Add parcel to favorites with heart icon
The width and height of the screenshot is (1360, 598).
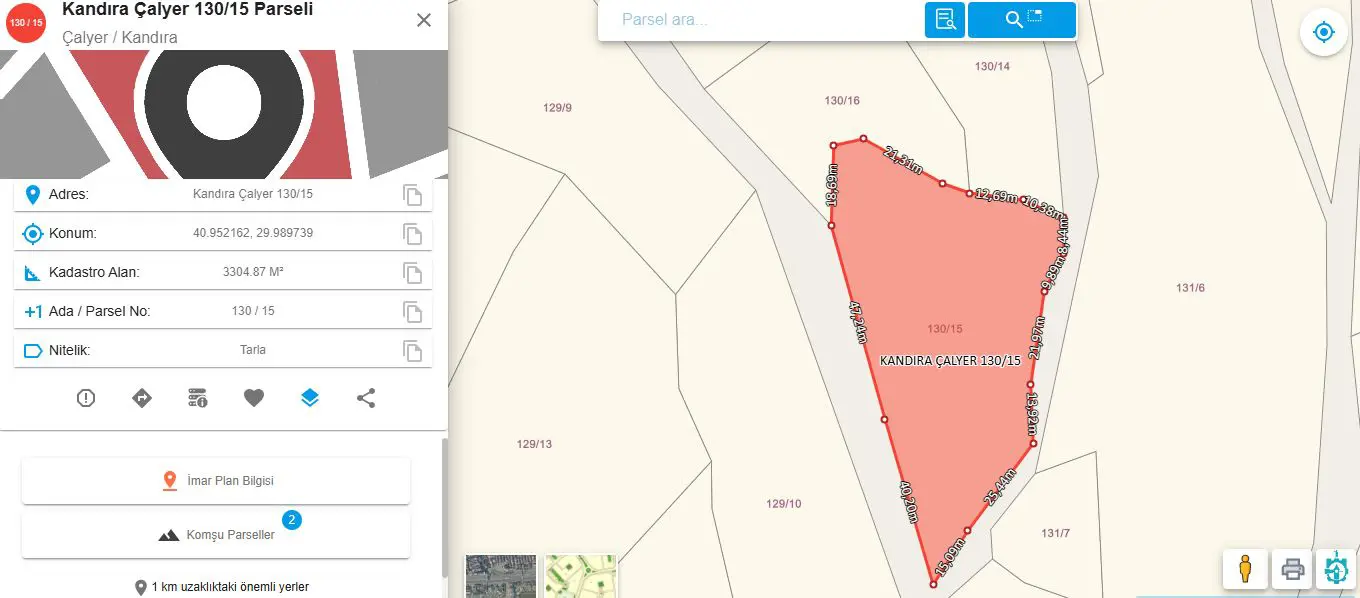pyautogui.click(x=254, y=398)
